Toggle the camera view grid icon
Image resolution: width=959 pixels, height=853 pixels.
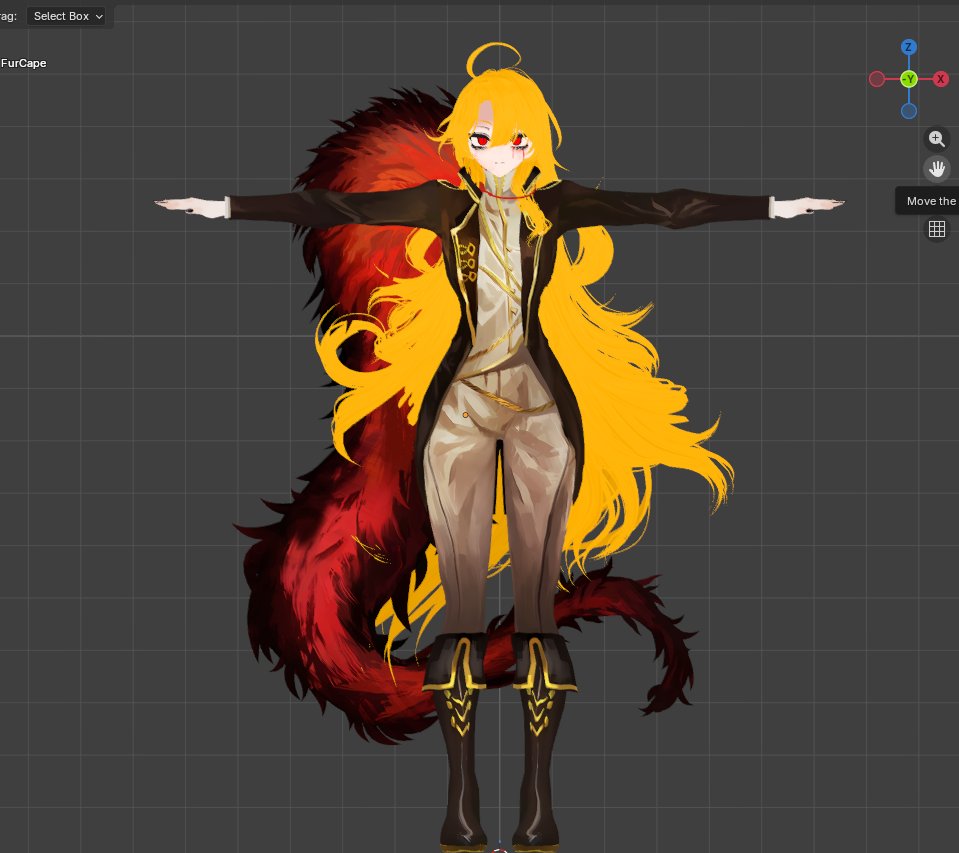point(936,229)
